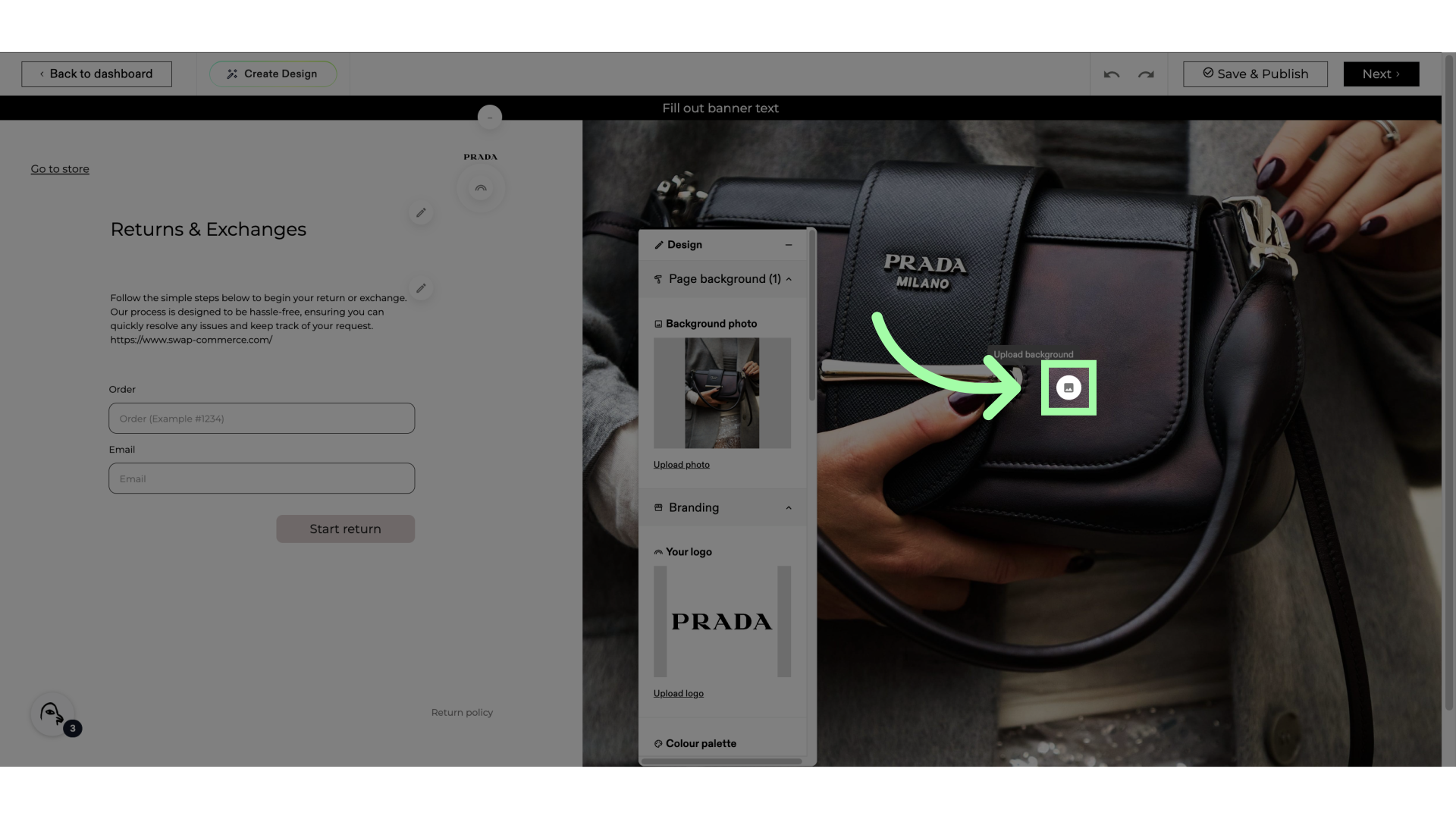Follow the Go to store link
Image resolution: width=1456 pixels, height=819 pixels.
click(60, 169)
